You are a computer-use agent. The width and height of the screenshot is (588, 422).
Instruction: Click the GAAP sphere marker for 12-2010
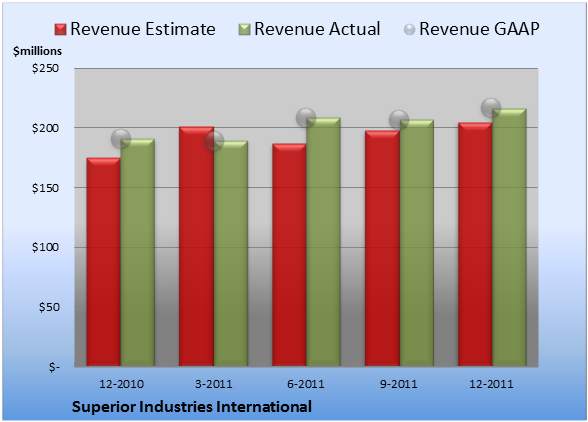[x=121, y=139]
